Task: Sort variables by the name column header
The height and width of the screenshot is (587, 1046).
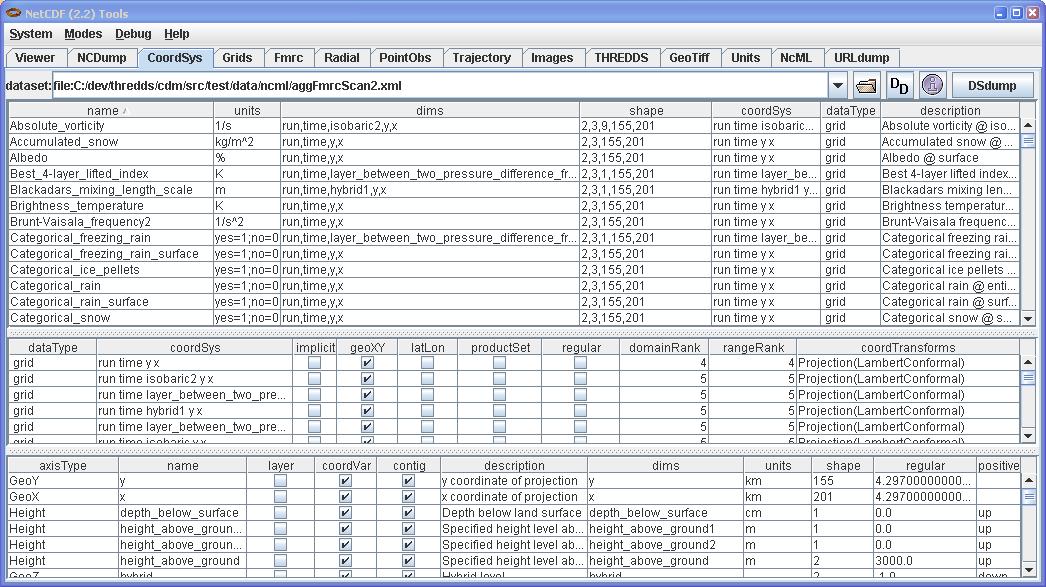Action: pyautogui.click(x=110, y=110)
